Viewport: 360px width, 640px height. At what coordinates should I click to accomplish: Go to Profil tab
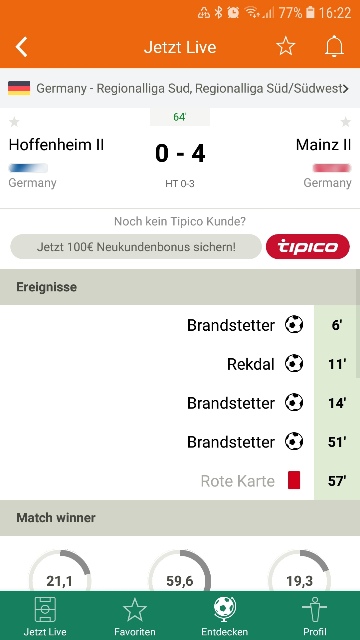[x=314, y=616]
